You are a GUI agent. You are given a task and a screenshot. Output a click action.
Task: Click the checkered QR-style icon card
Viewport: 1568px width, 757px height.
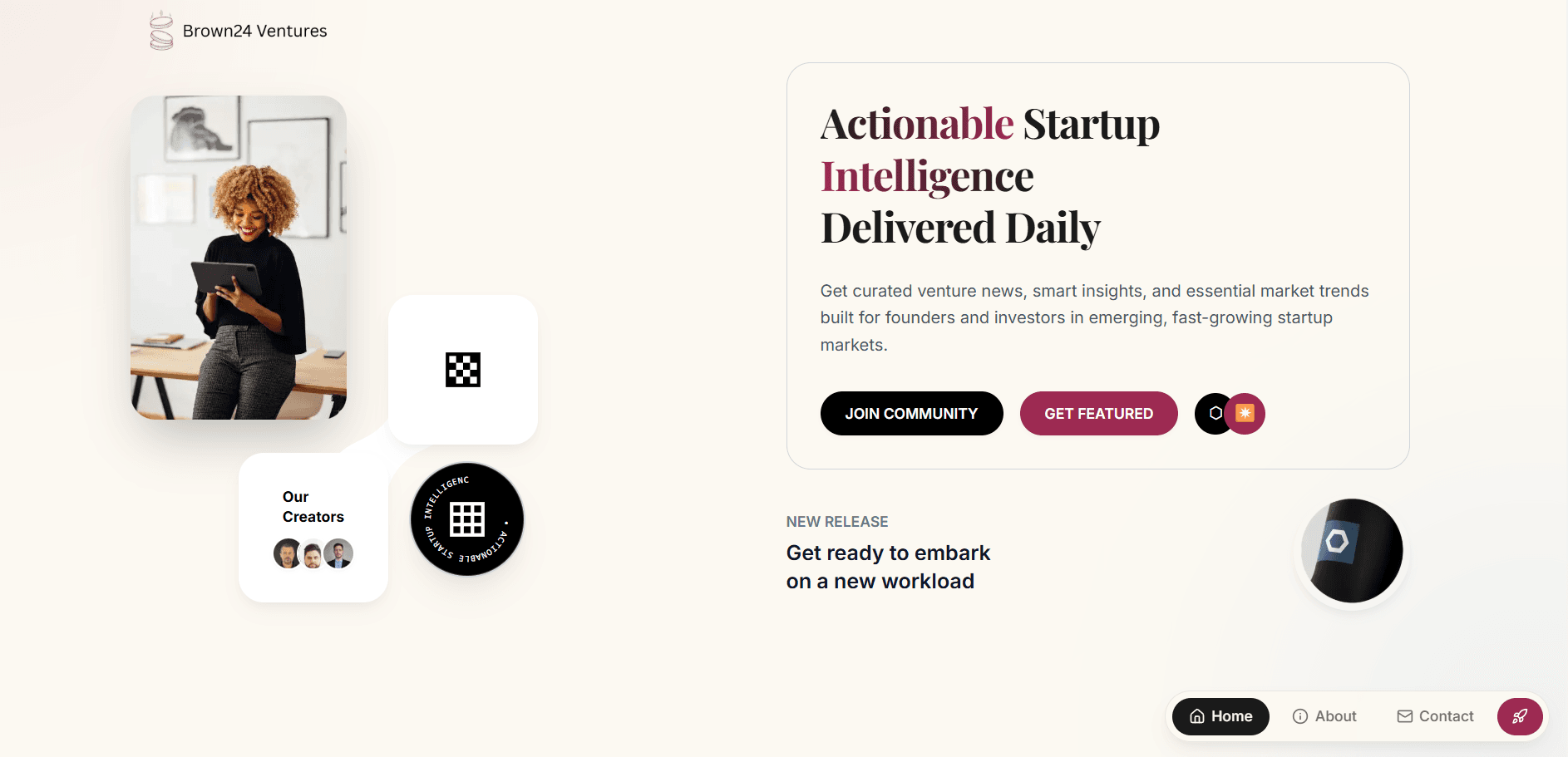pos(462,370)
